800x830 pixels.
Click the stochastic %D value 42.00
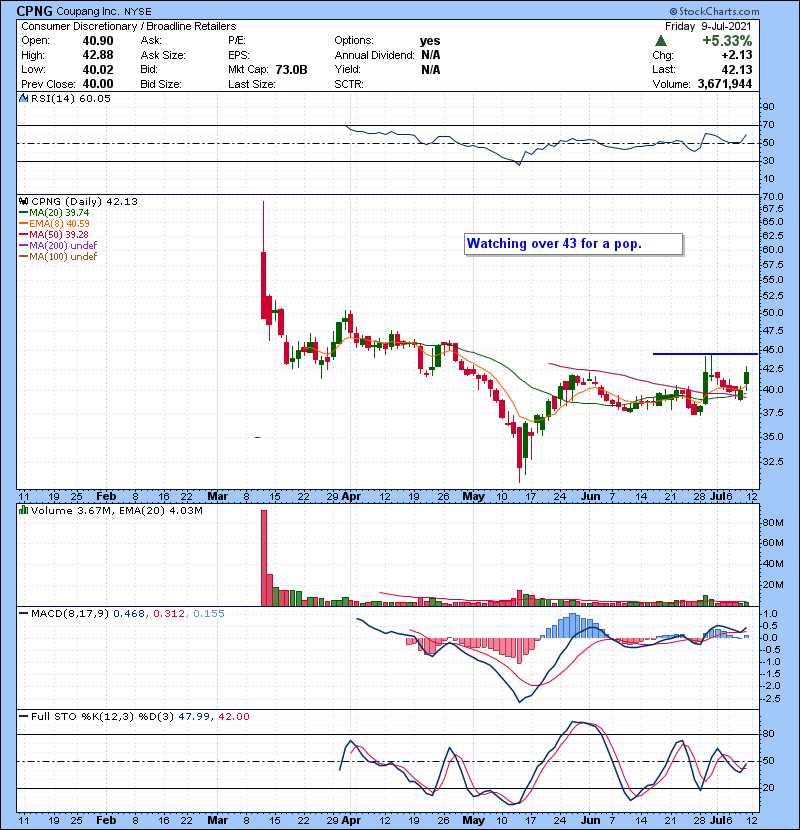tap(233, 717)
